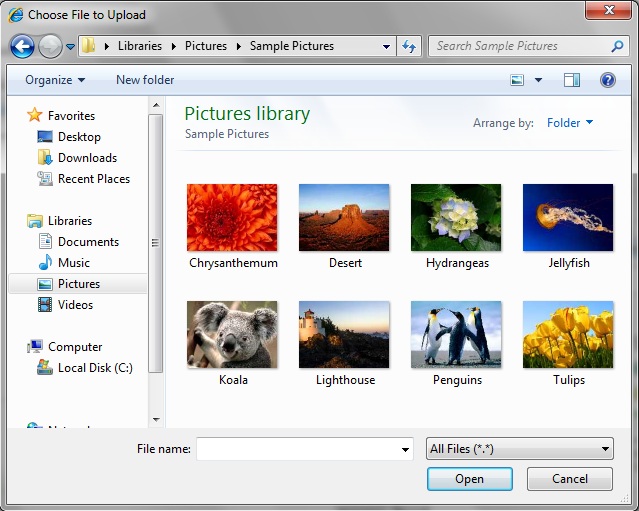639x511 pixels.
Task: Click the Music note icon
Action: pos(45,262)
